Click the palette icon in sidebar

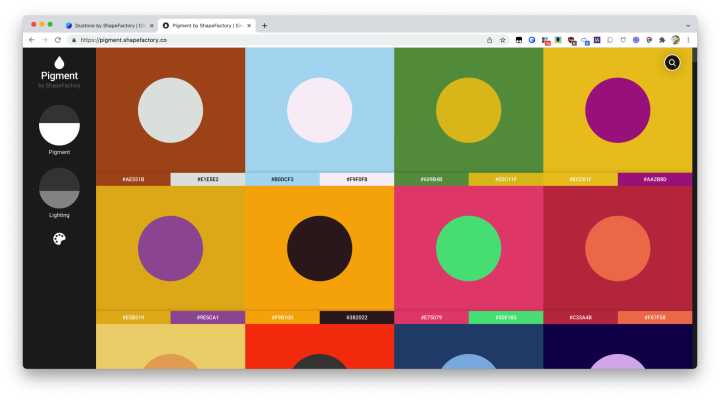click(59, 239)
